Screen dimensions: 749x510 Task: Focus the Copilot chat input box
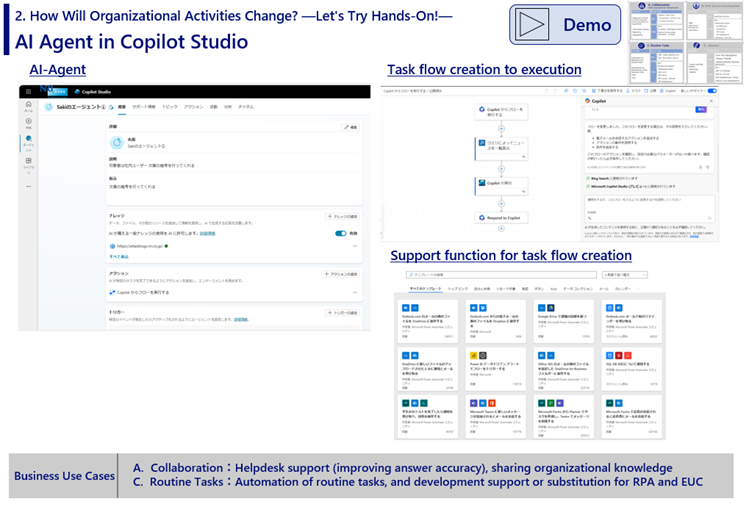click(x=650, y=209)
